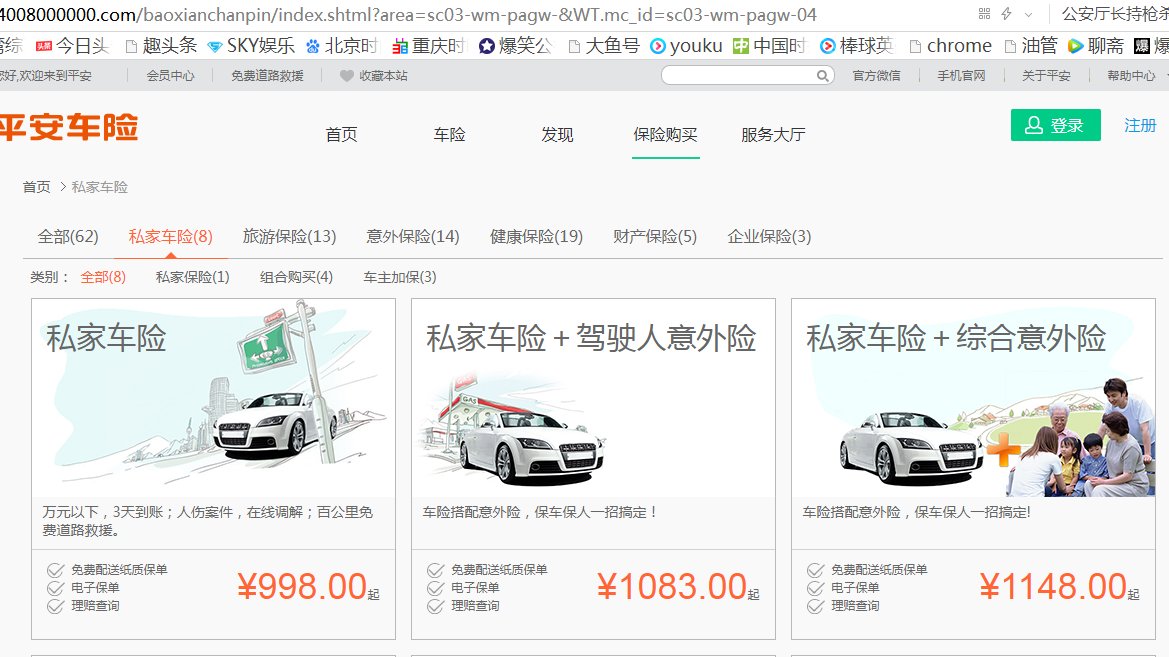
Task: Click the 注册 link
Action: coord(1140,126)
